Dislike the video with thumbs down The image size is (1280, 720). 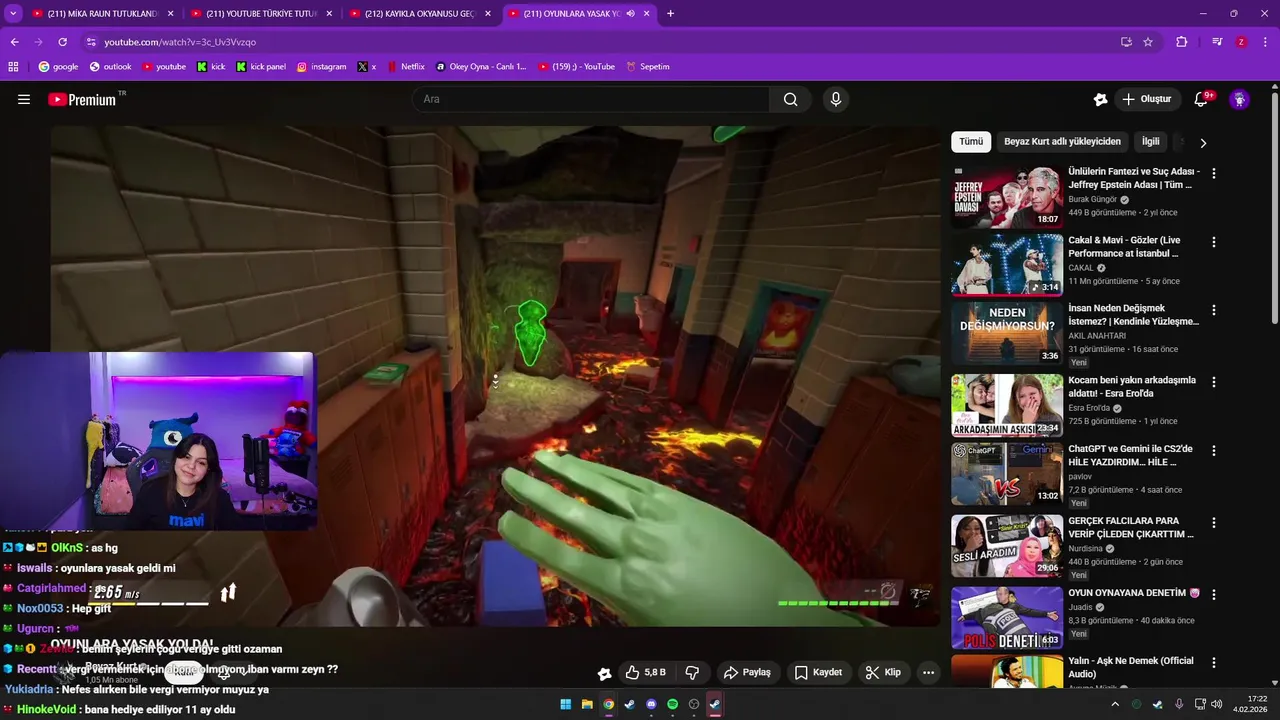[691, 672]
